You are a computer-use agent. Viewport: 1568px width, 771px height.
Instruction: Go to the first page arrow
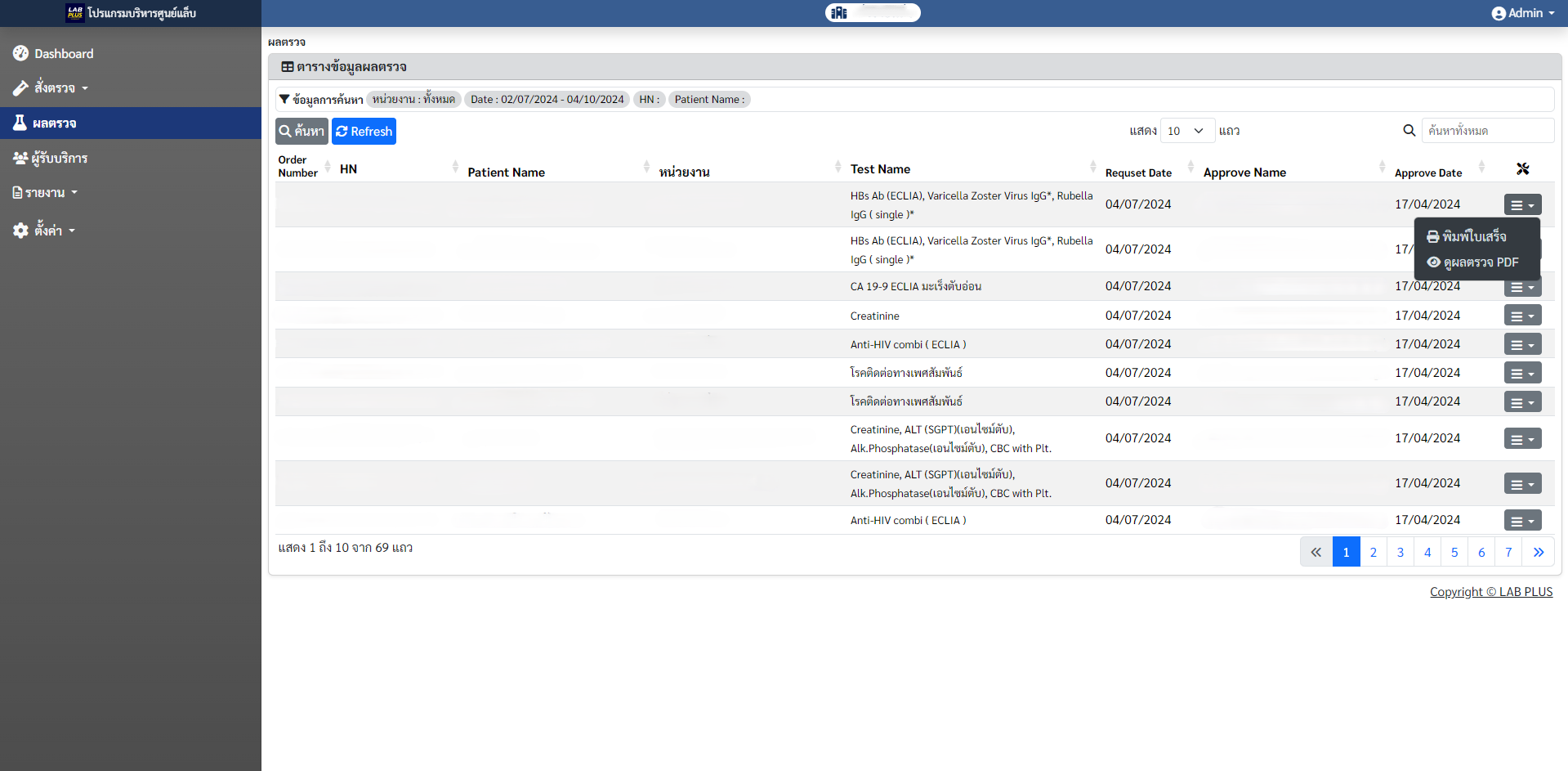(x=1316, y=552)
